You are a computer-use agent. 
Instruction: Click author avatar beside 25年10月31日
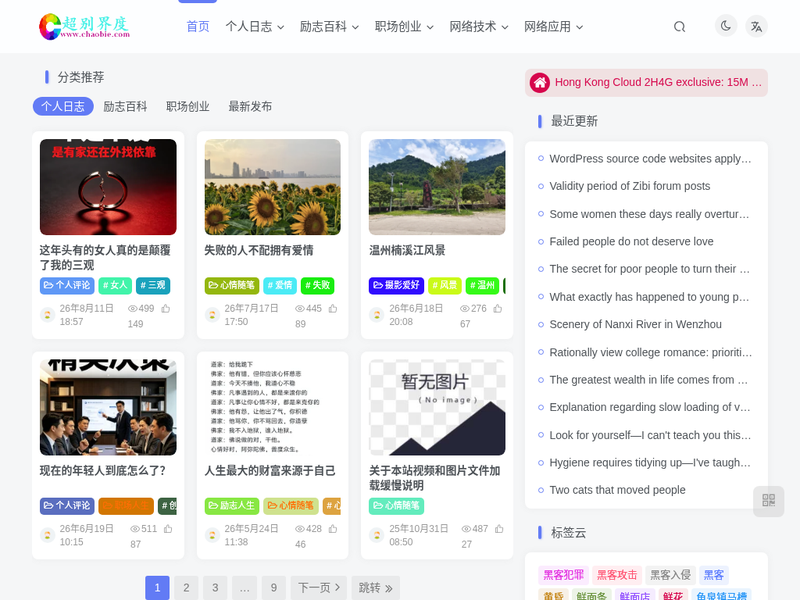[x=377, y=535]
